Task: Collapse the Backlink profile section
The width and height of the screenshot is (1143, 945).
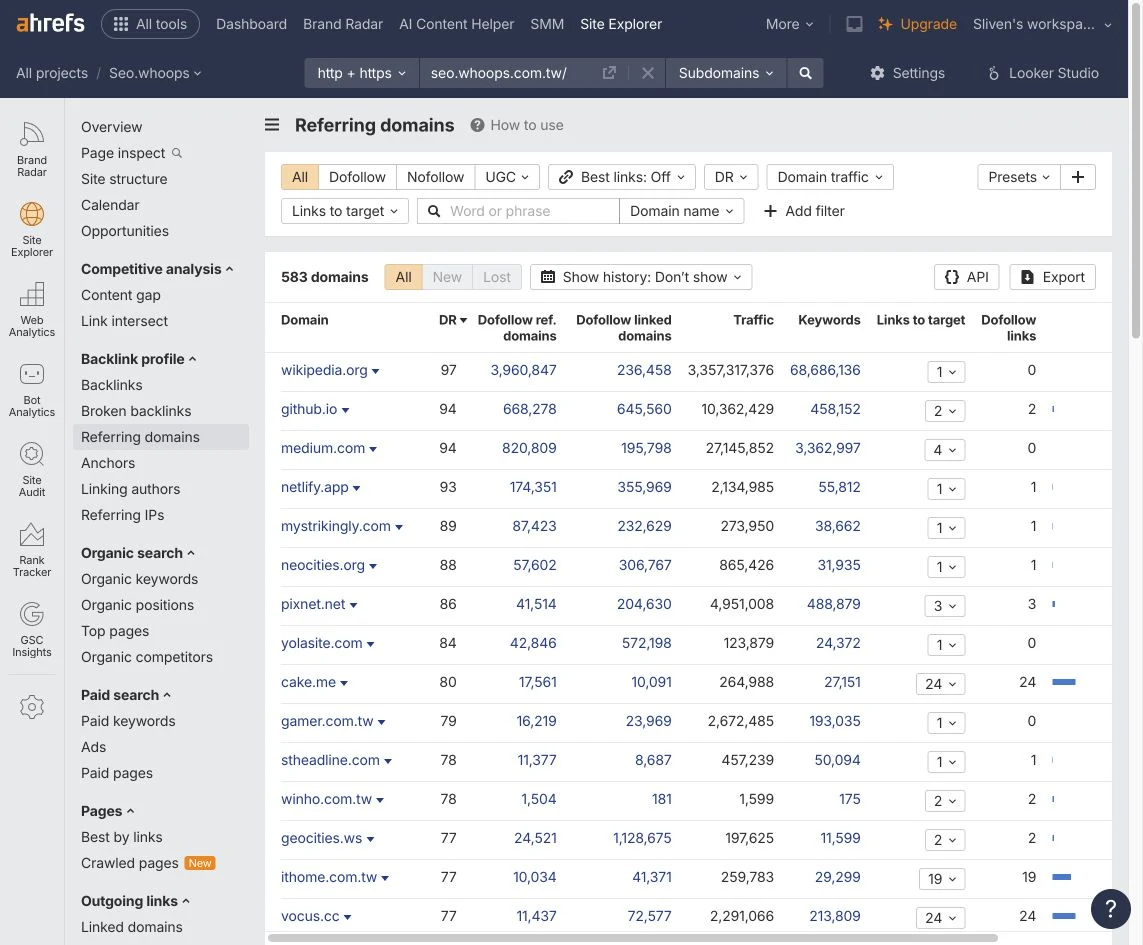Action: click(139, 359)
